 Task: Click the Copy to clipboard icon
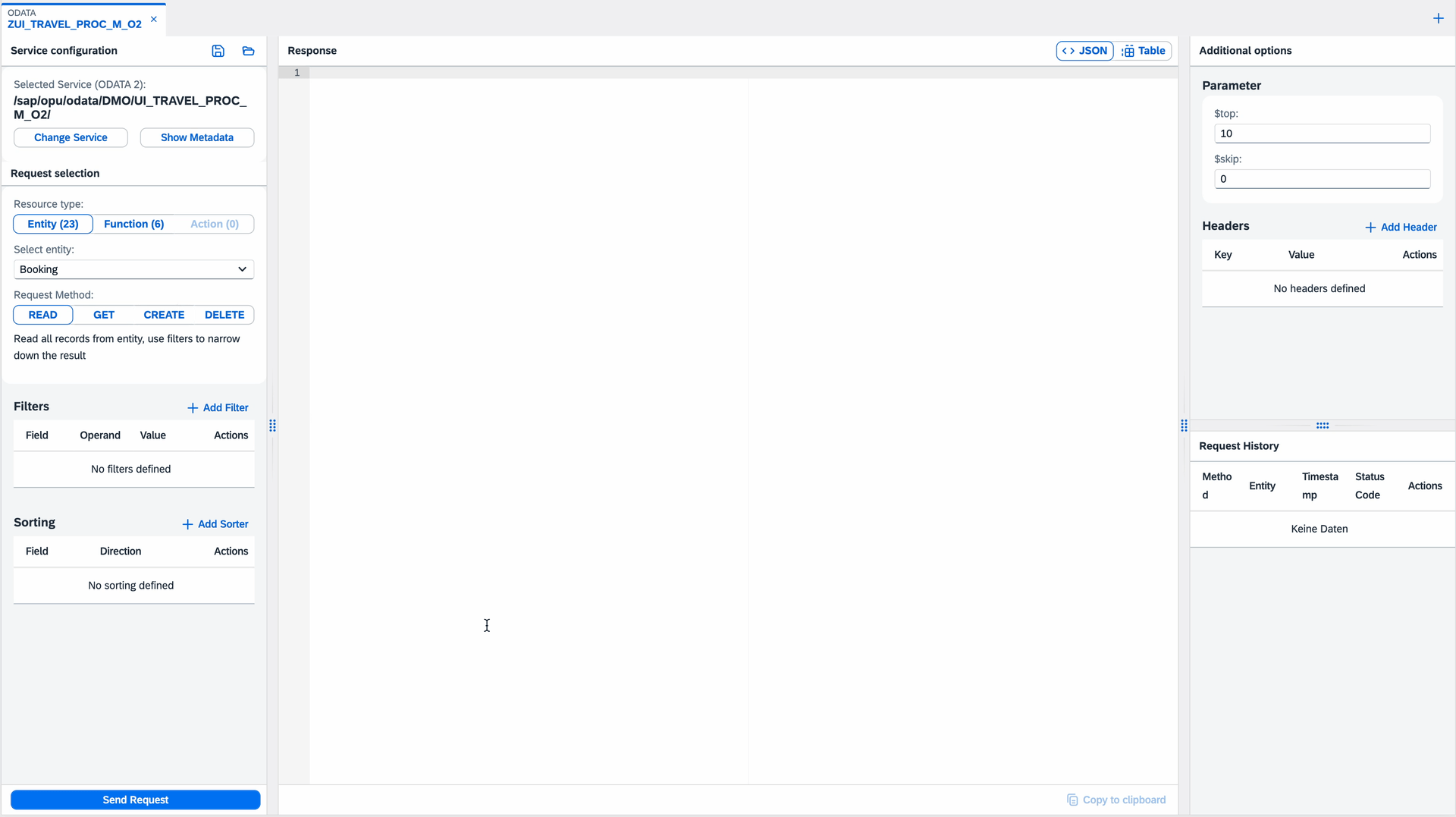point(1072,800)
